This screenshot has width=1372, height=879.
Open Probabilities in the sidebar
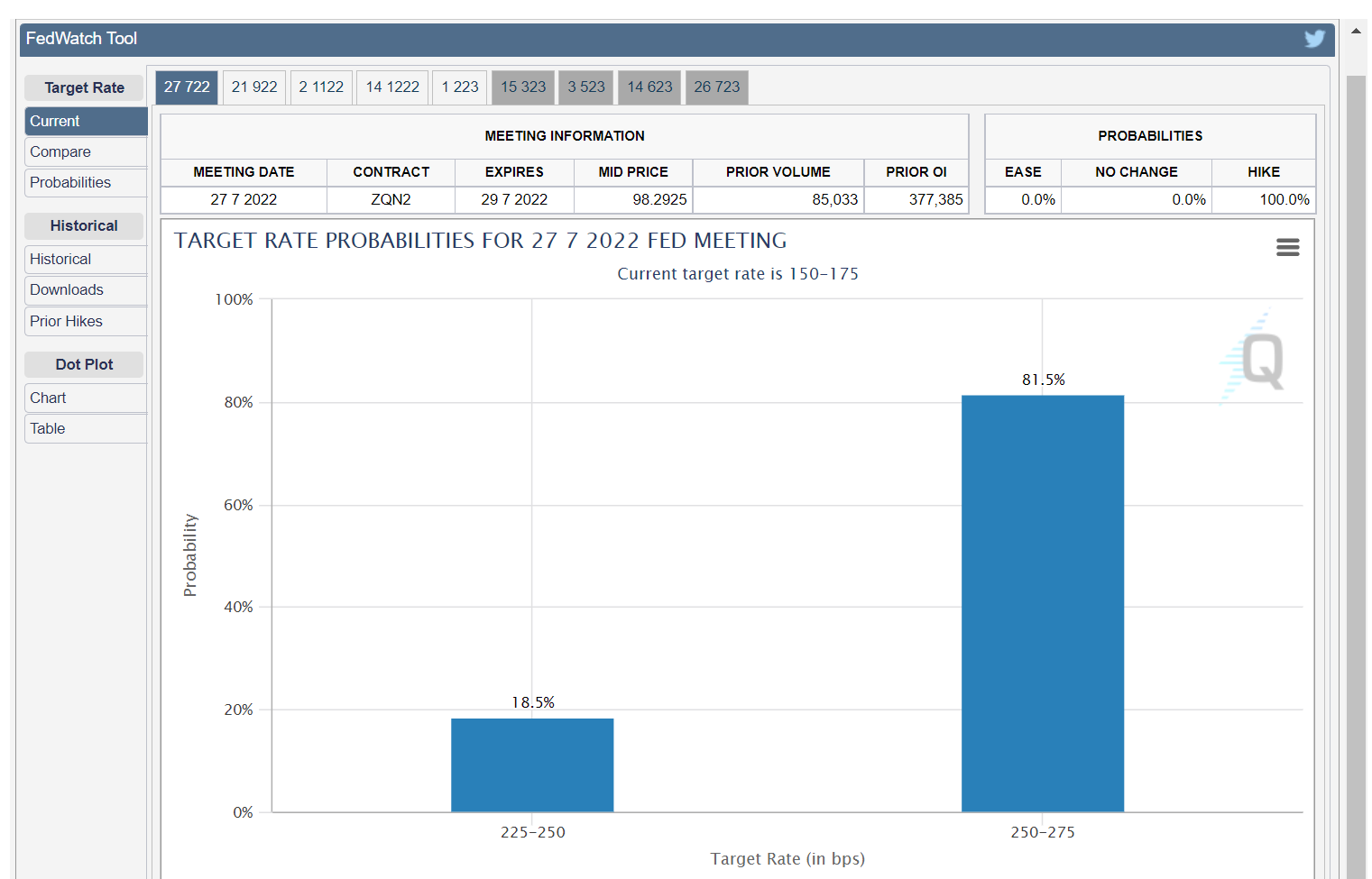tap(86, 182)
